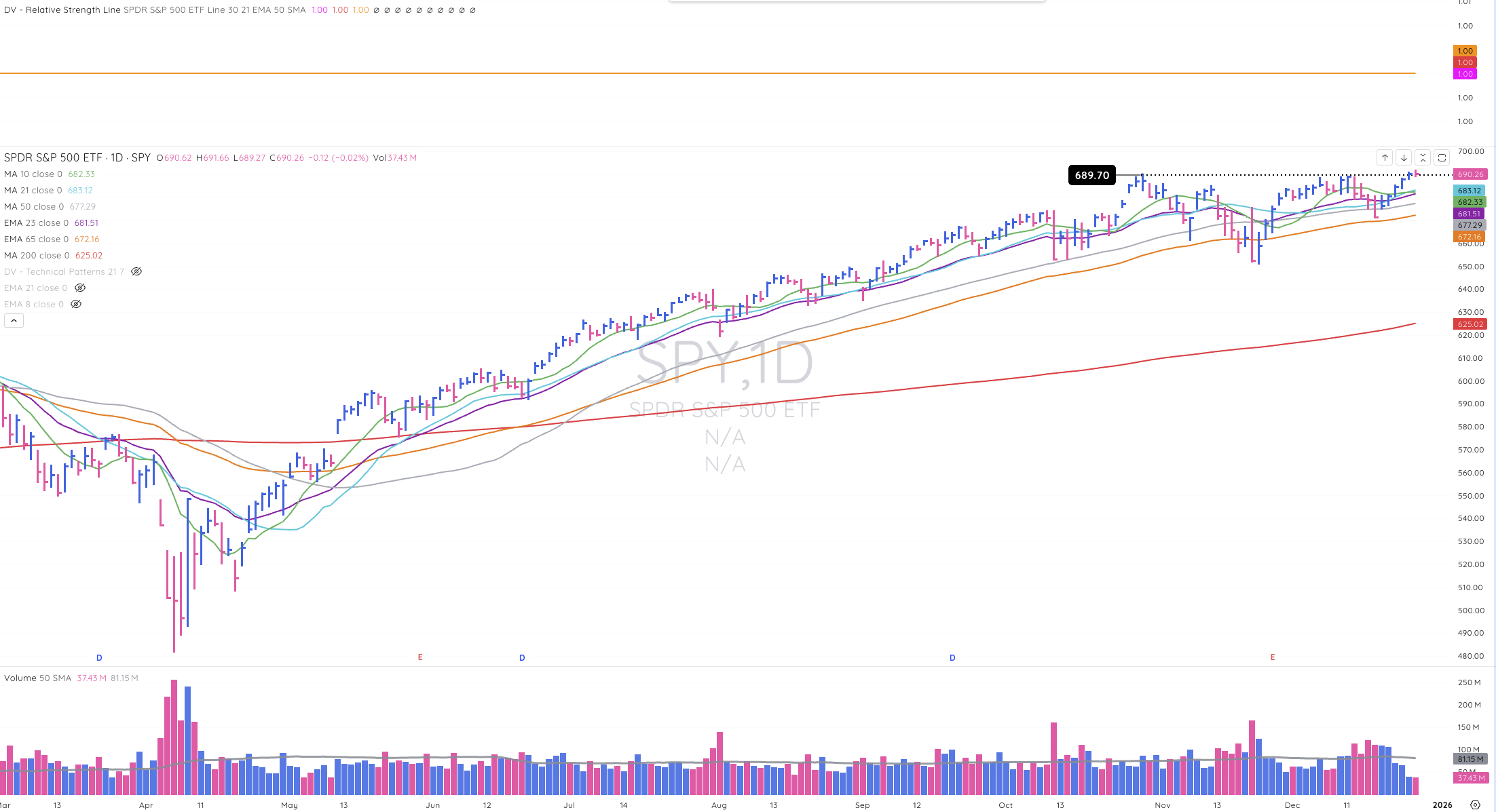Click the move pane down arrow icon
Screen dimensions: 1496x812
click(1404, 157)
